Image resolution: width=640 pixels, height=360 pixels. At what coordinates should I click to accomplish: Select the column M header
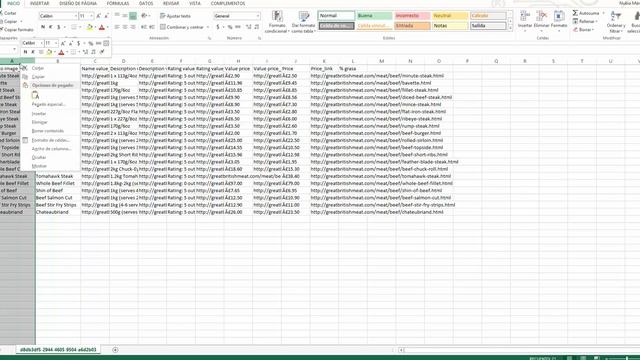tap(382, 61)
